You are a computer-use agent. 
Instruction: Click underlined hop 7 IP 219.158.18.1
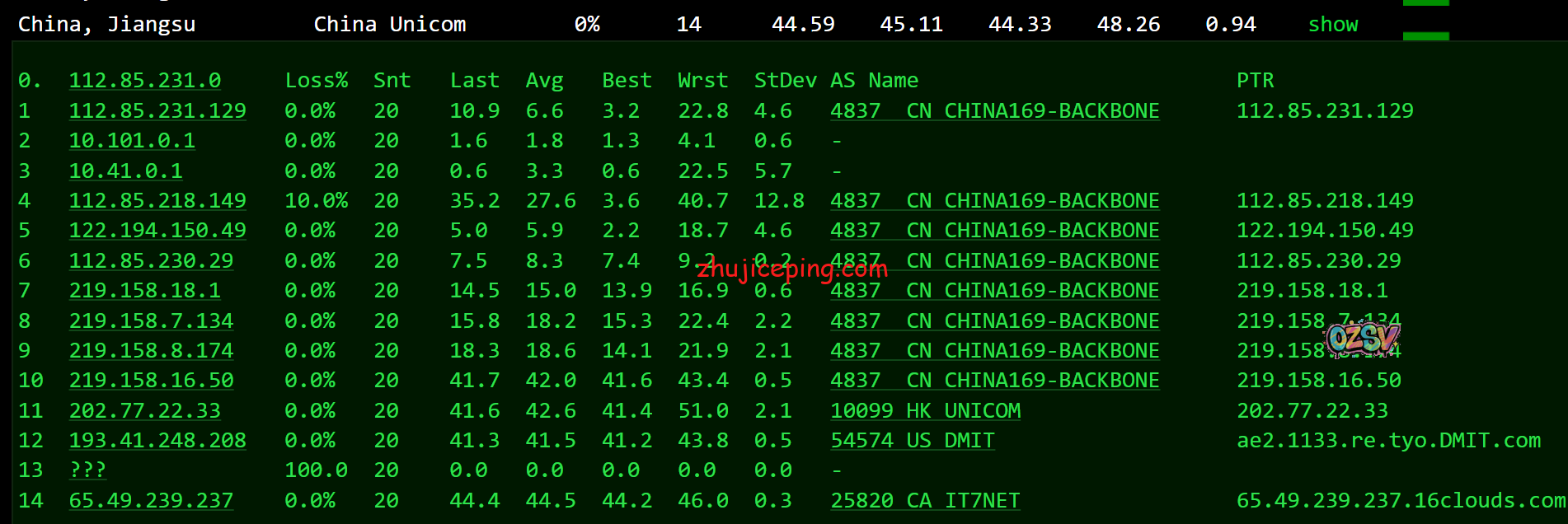(x=144, y=291)
